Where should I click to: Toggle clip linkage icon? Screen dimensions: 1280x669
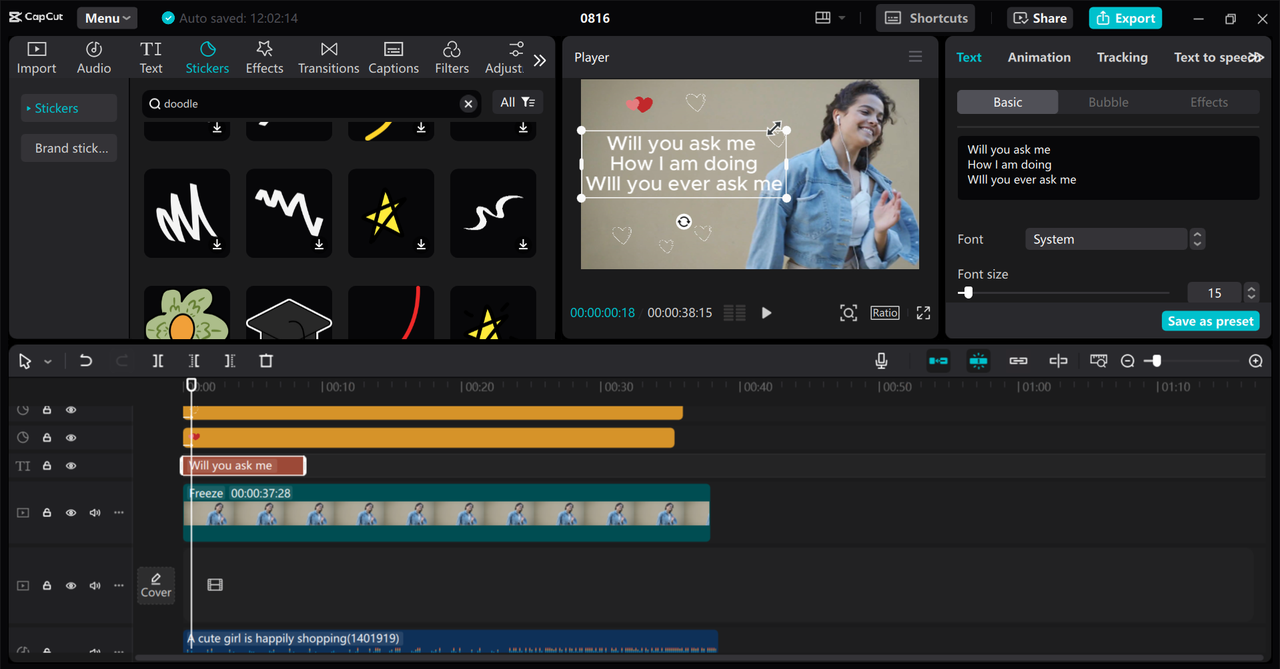pyautogui.click(x=1018, y=361)
